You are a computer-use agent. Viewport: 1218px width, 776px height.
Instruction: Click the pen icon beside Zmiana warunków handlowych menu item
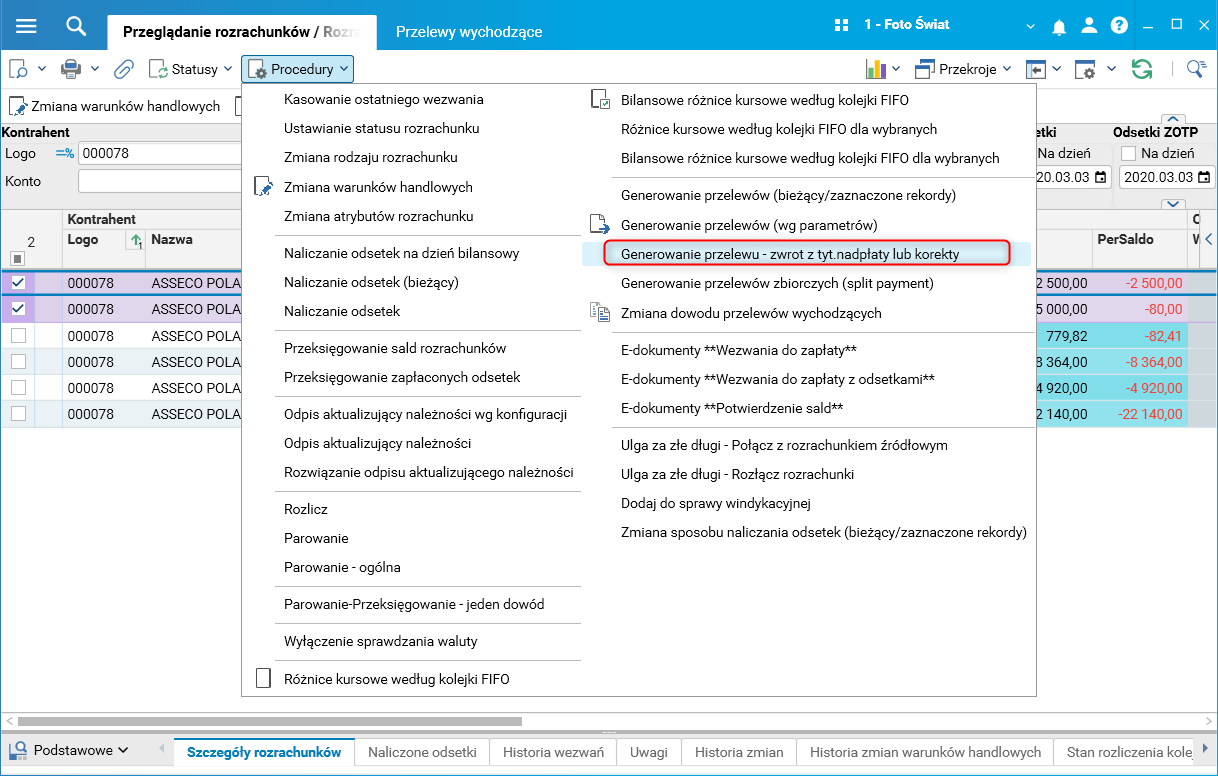point(264,187)
